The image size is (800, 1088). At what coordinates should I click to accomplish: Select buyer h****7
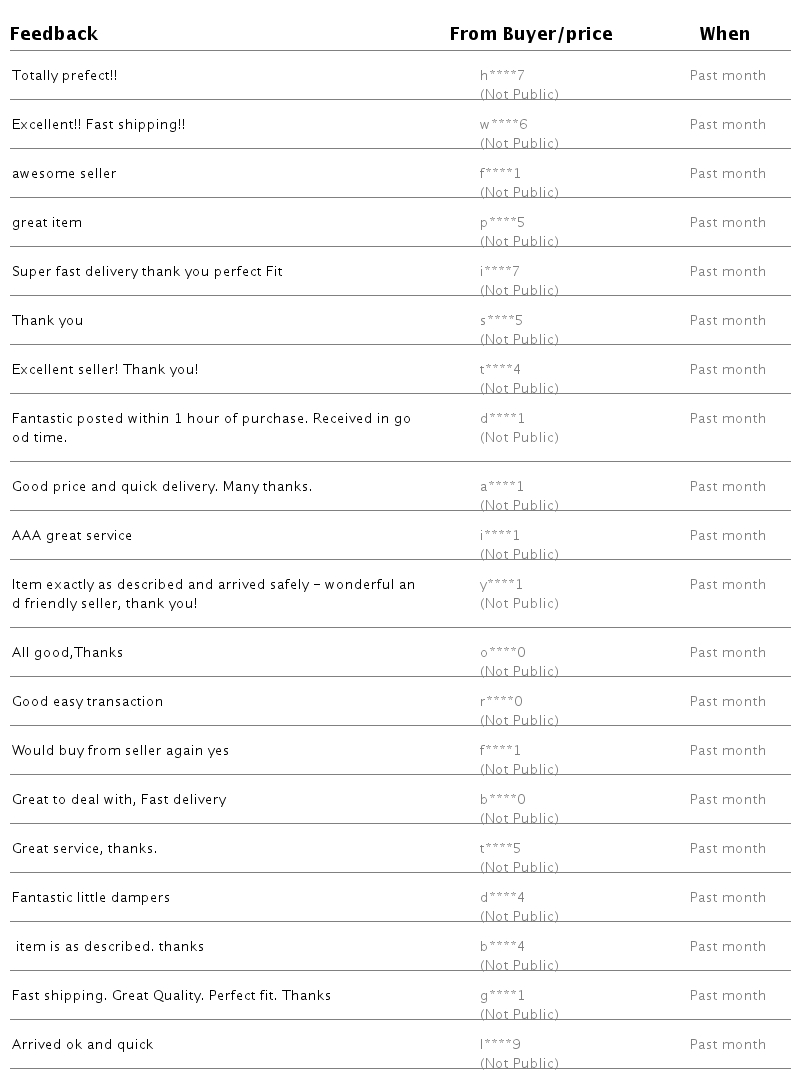(502, 76)
